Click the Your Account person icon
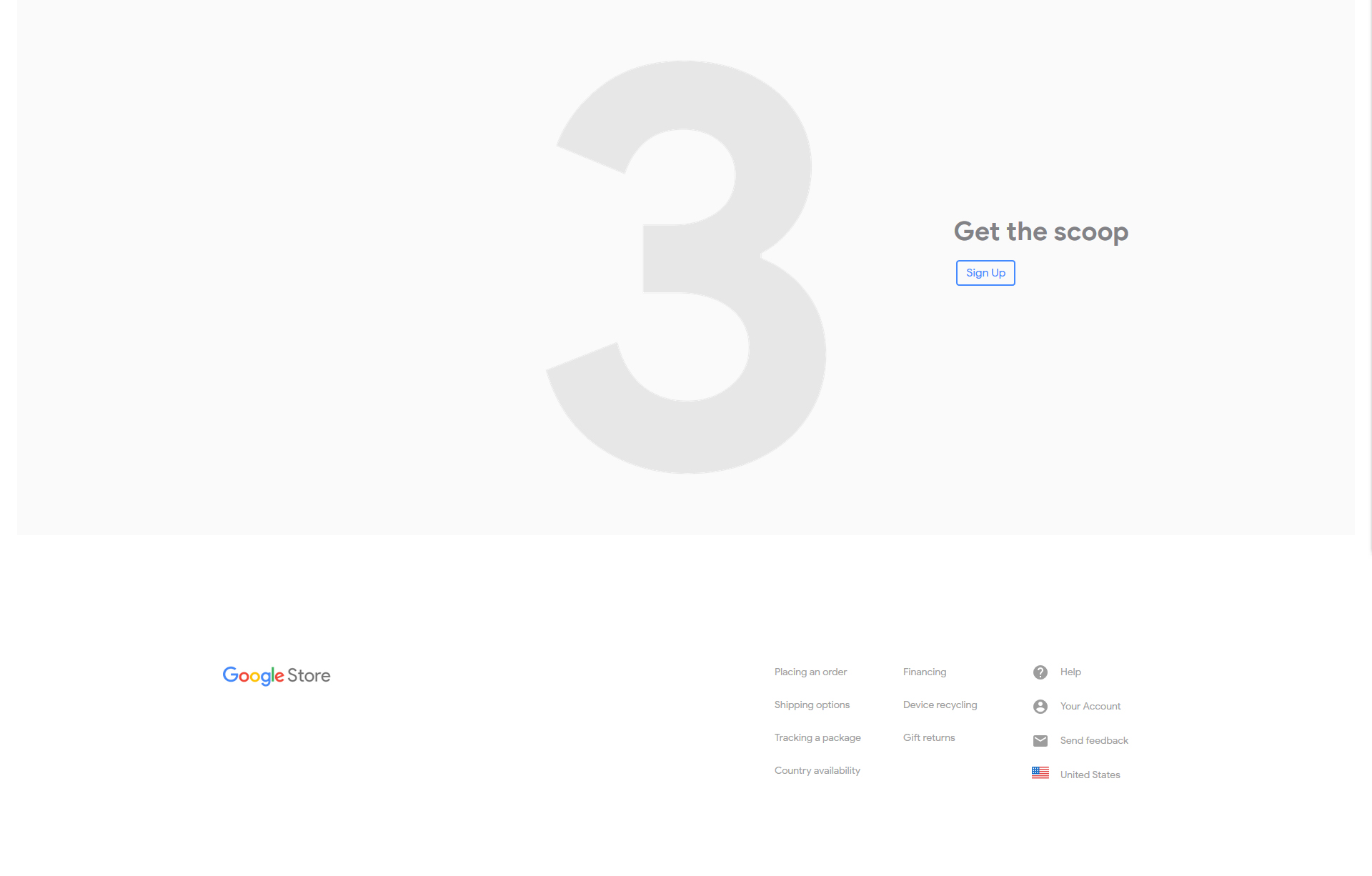 pos(1040,707)
